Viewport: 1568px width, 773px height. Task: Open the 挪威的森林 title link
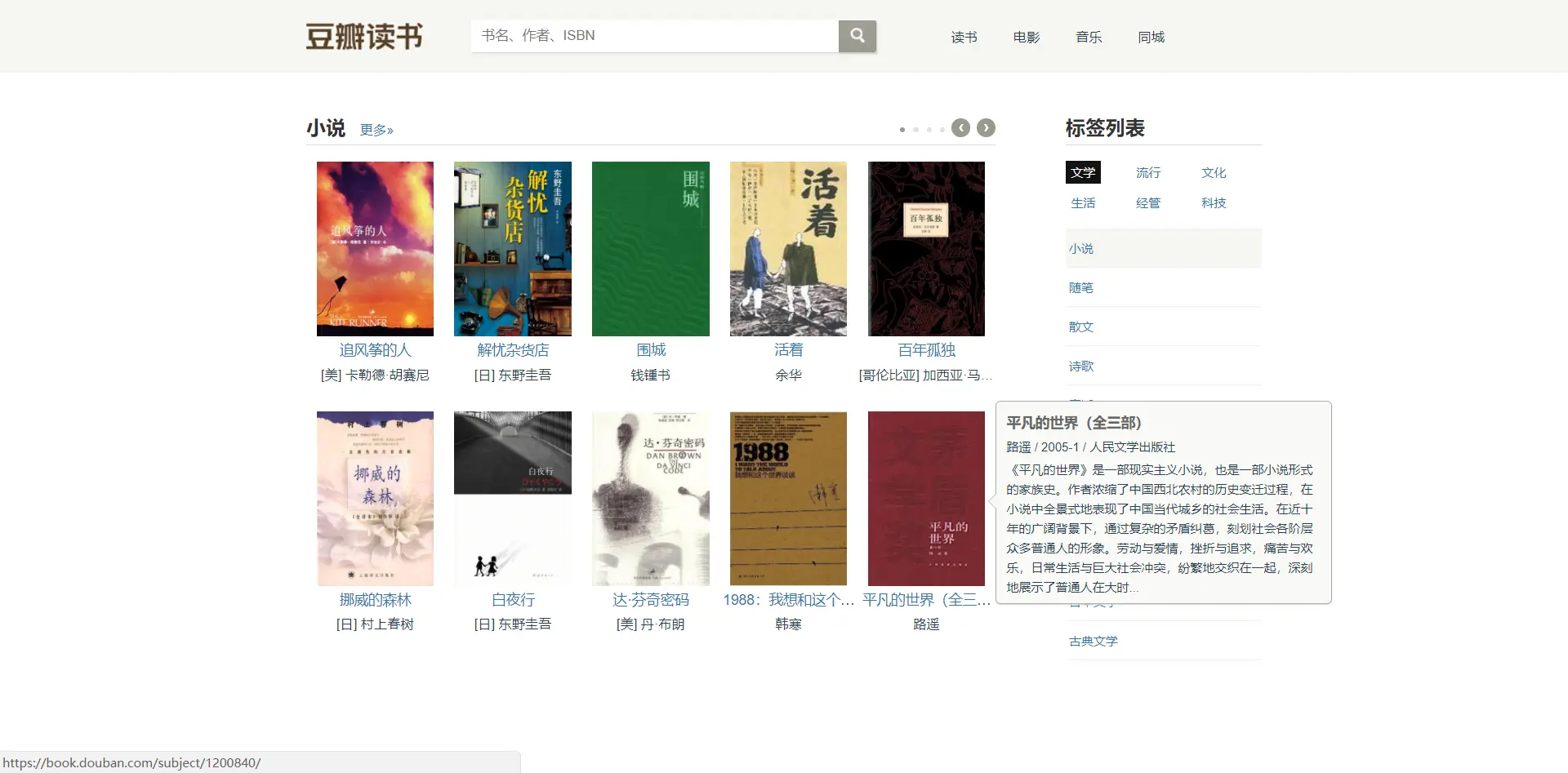coord(375,600)
